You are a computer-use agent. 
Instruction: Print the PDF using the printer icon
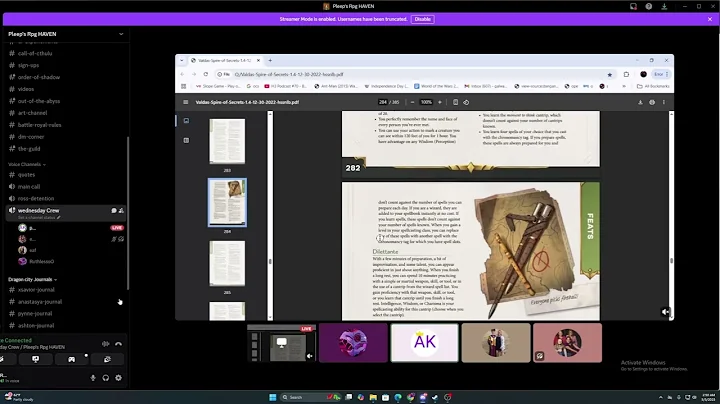tap(652, 102)
